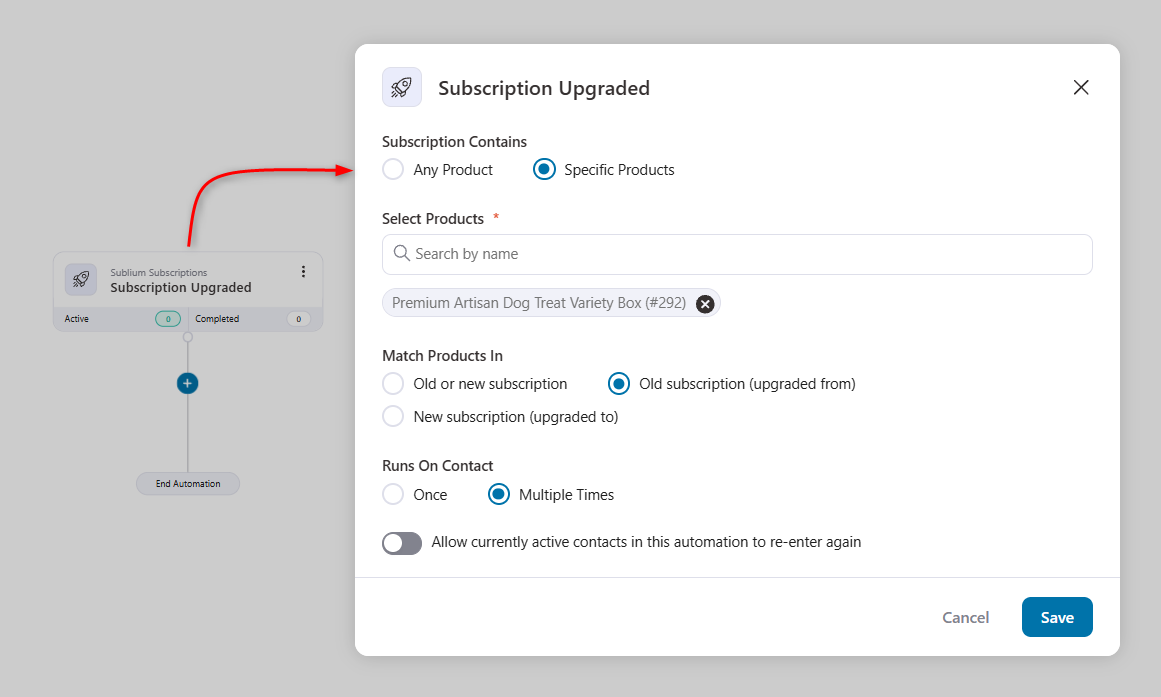Click the Completed count badge on node

pyautogui.click(x=298, y=319)
